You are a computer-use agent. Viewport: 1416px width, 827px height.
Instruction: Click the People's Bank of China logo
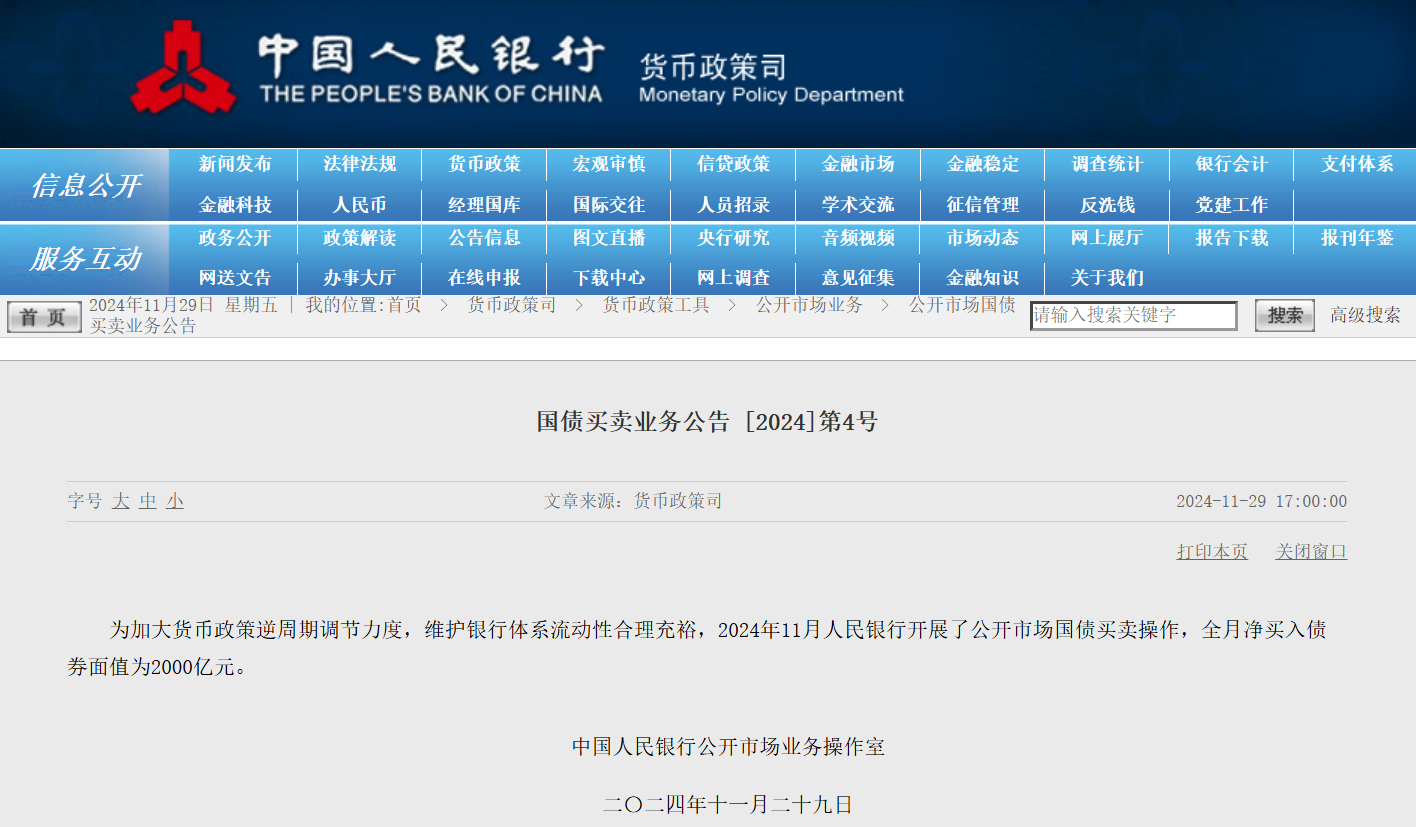pos(183,68)
